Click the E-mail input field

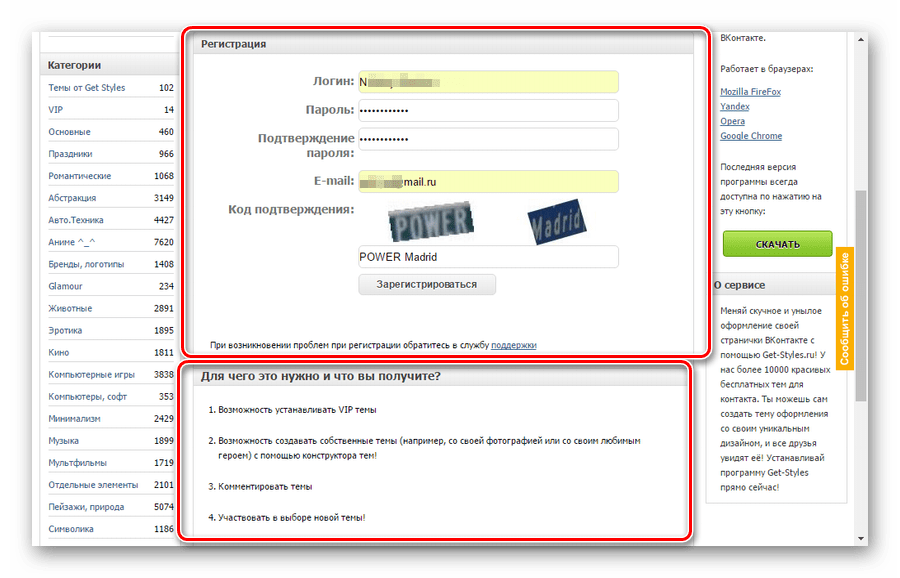[x=488, y=182]
